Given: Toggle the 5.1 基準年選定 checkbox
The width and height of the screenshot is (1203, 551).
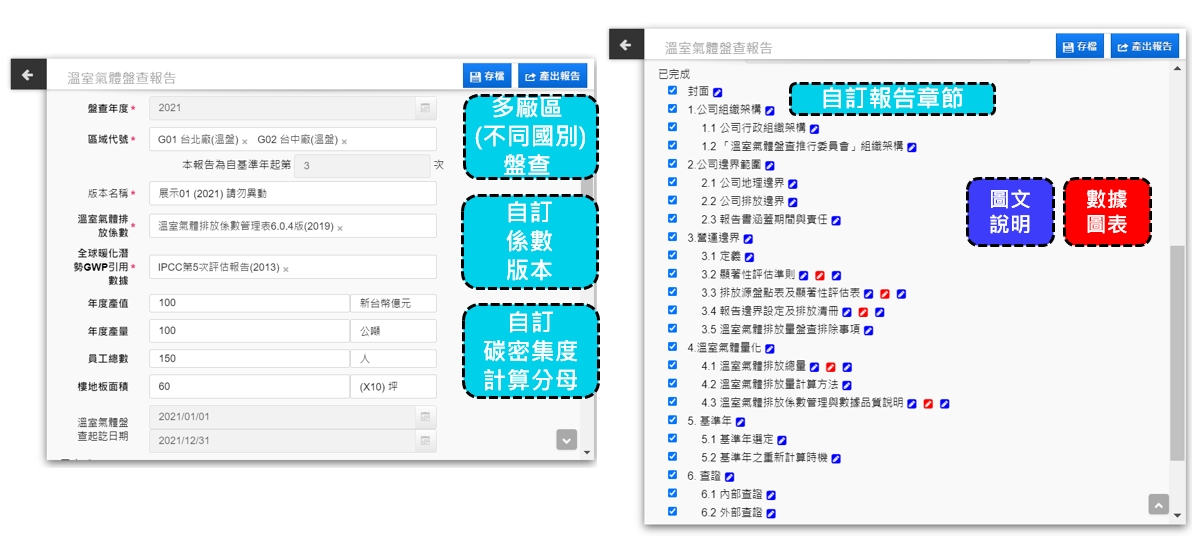Looking at the screenshot, I should coord(672,439).
